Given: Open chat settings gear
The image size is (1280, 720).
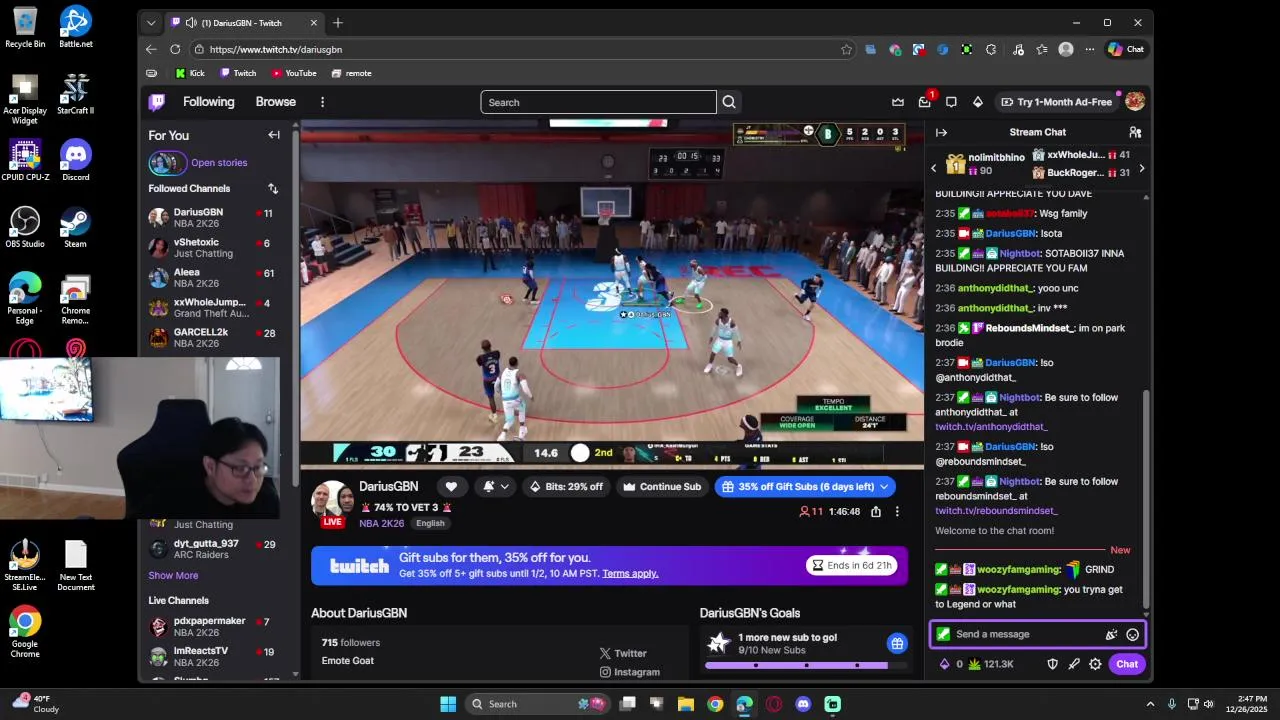Looking at the screenshot, I should pos(1095,664).
